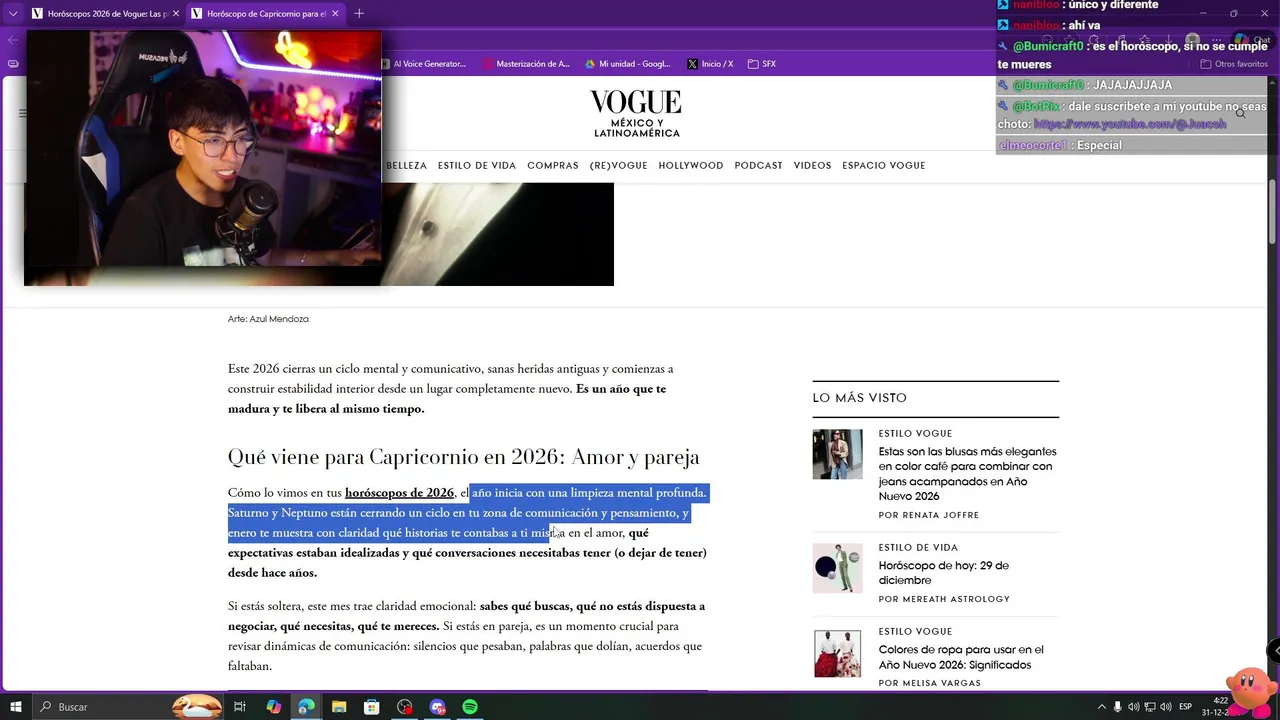Switch to Horóscopos 2026 de Vogue tab
The width and height of the screenshot is (1280, 720).
(x=105, y=14)
